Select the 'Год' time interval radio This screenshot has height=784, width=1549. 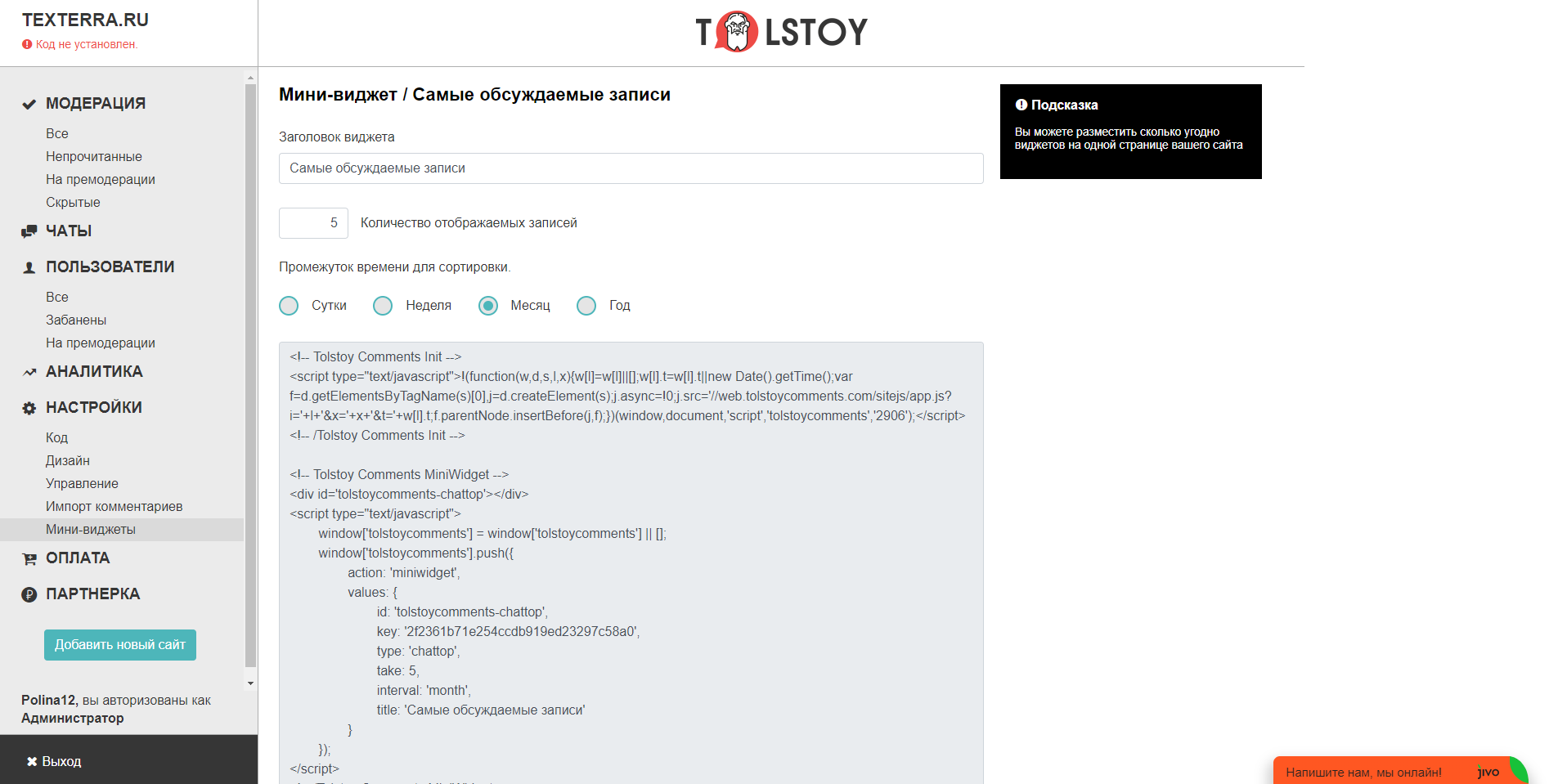coord(586,306)
